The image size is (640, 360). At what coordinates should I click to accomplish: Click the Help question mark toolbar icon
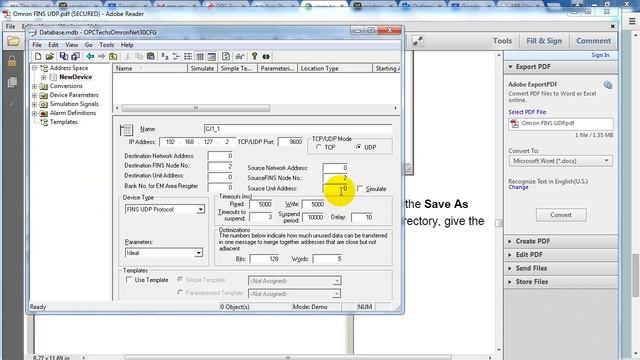click(x=254, y=56)
